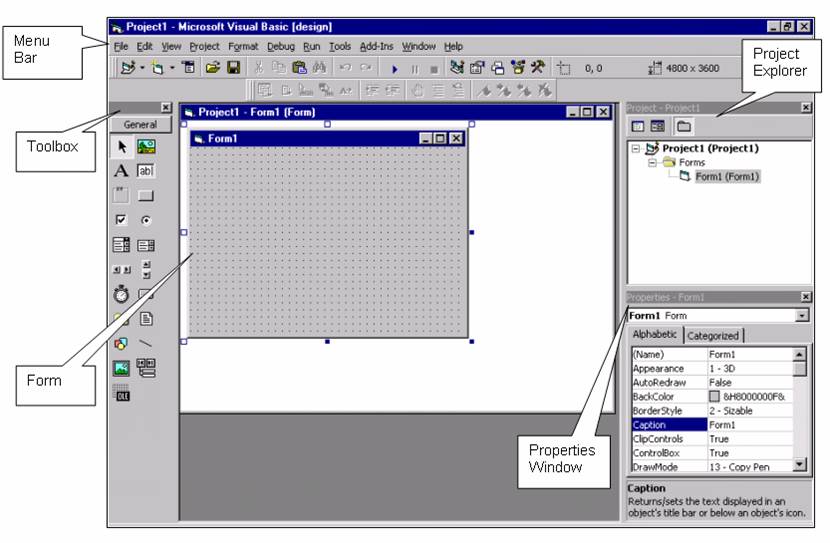Screen dimensions: 830x543
Task: Open the Format menu
Action: coord(243,47)
